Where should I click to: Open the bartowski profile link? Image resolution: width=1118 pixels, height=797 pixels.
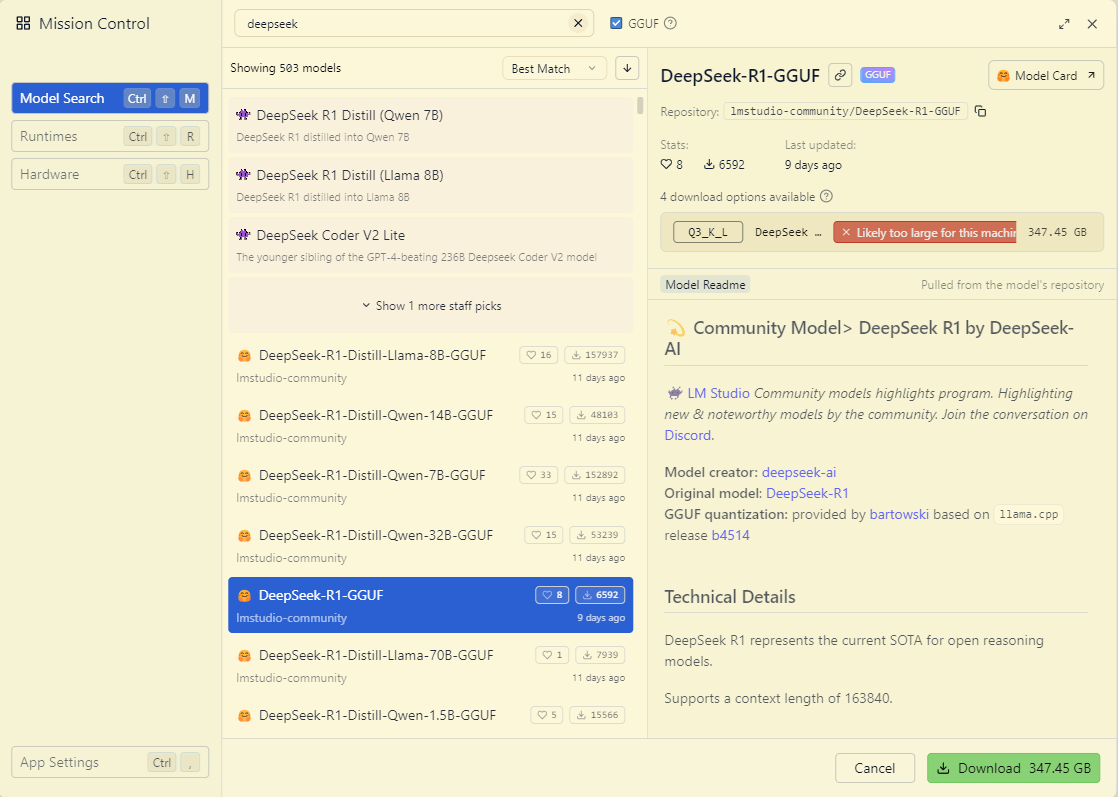coord(897,514)
